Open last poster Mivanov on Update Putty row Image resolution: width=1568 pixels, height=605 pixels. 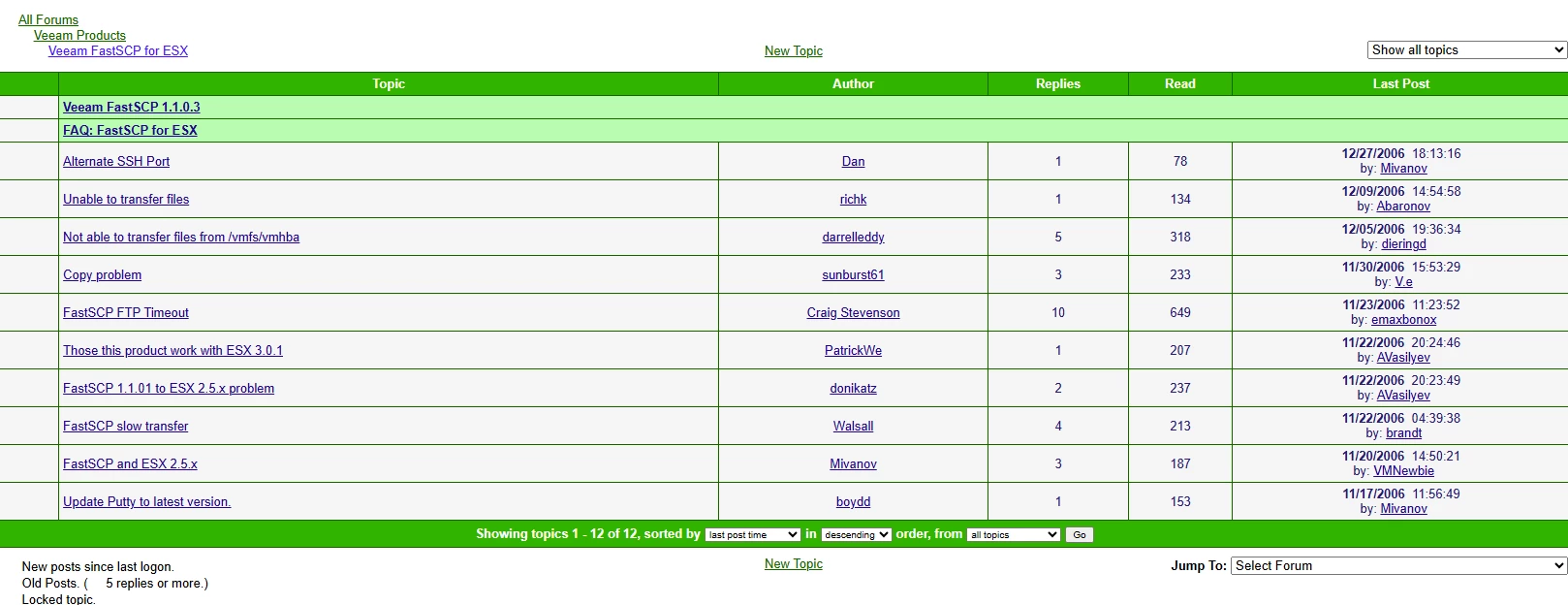coord(1403,509)
